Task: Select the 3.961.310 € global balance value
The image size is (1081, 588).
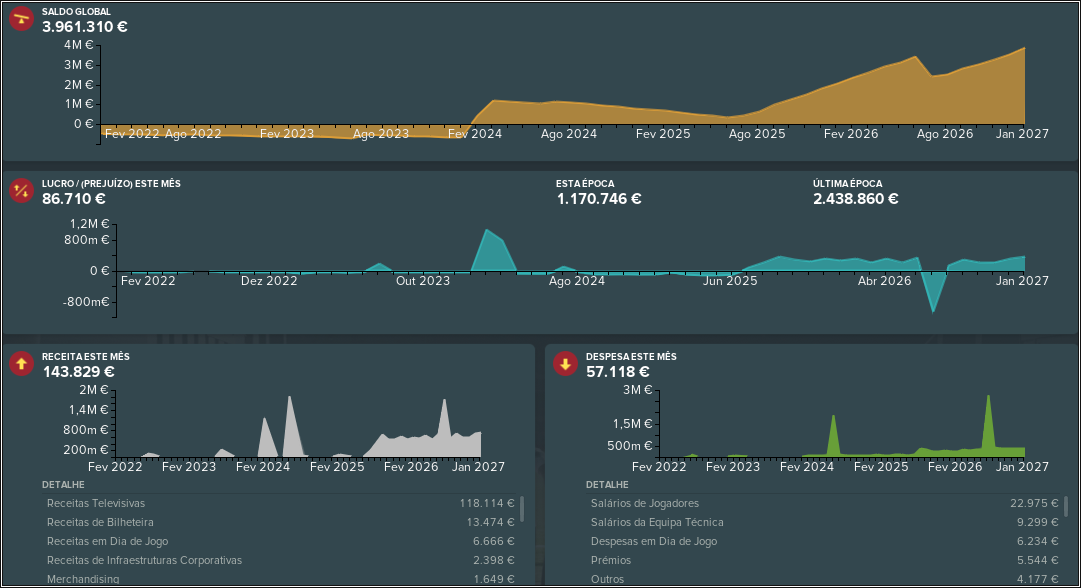Action: point(85,27)
